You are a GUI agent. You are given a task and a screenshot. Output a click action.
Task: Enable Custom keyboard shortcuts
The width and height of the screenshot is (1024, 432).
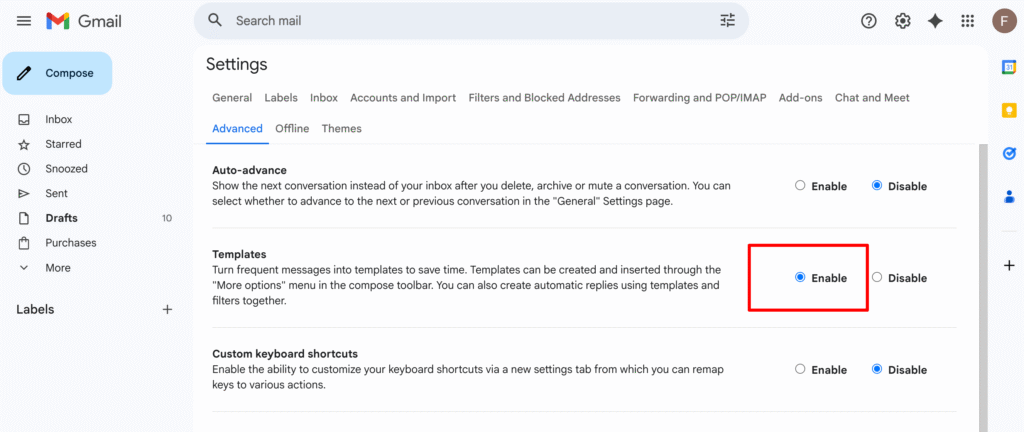(x=800, y=369)
